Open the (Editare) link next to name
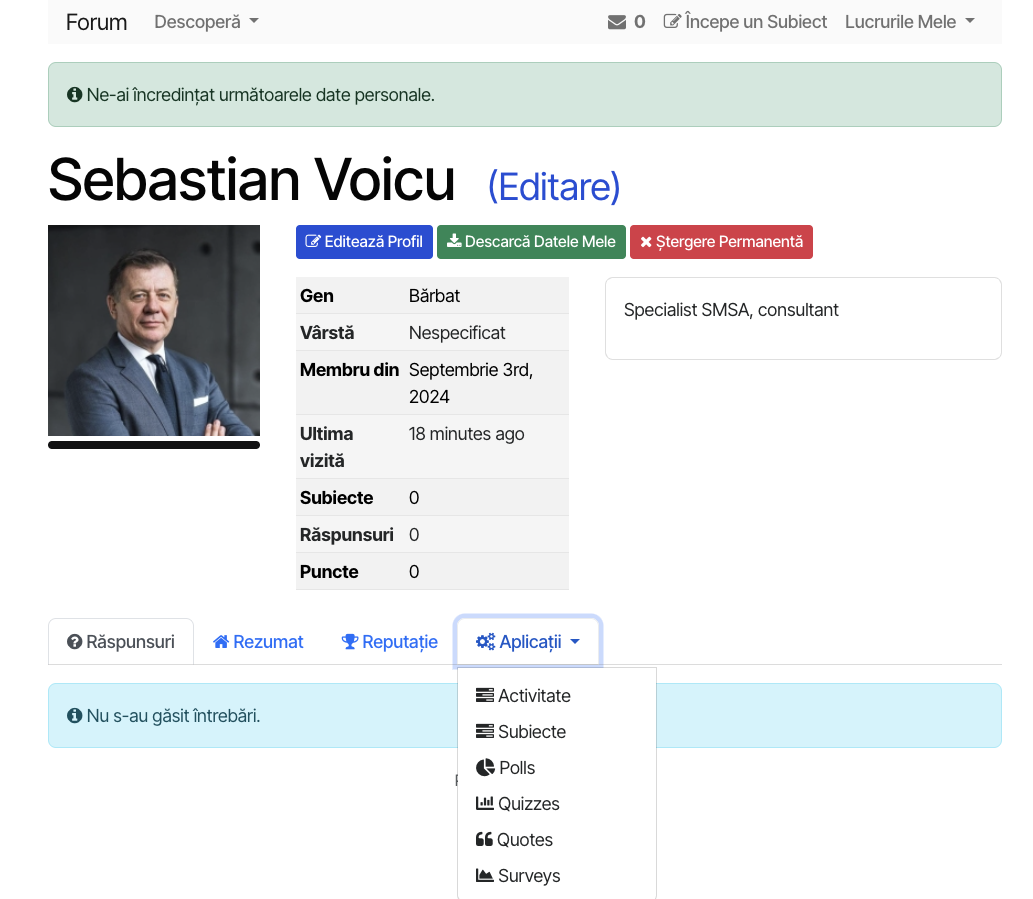The height and width of the screenshot is (899, 1033). (x=554, y=186)
